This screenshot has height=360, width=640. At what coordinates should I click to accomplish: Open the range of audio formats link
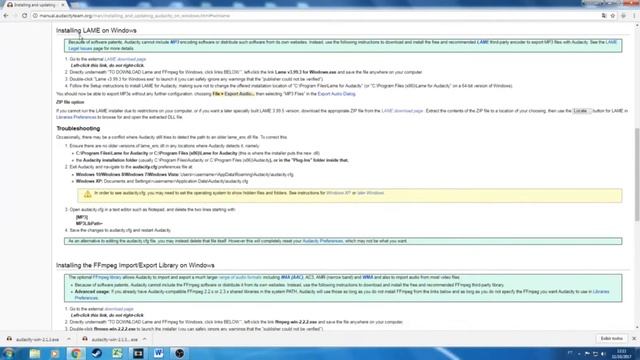[240, 278]
